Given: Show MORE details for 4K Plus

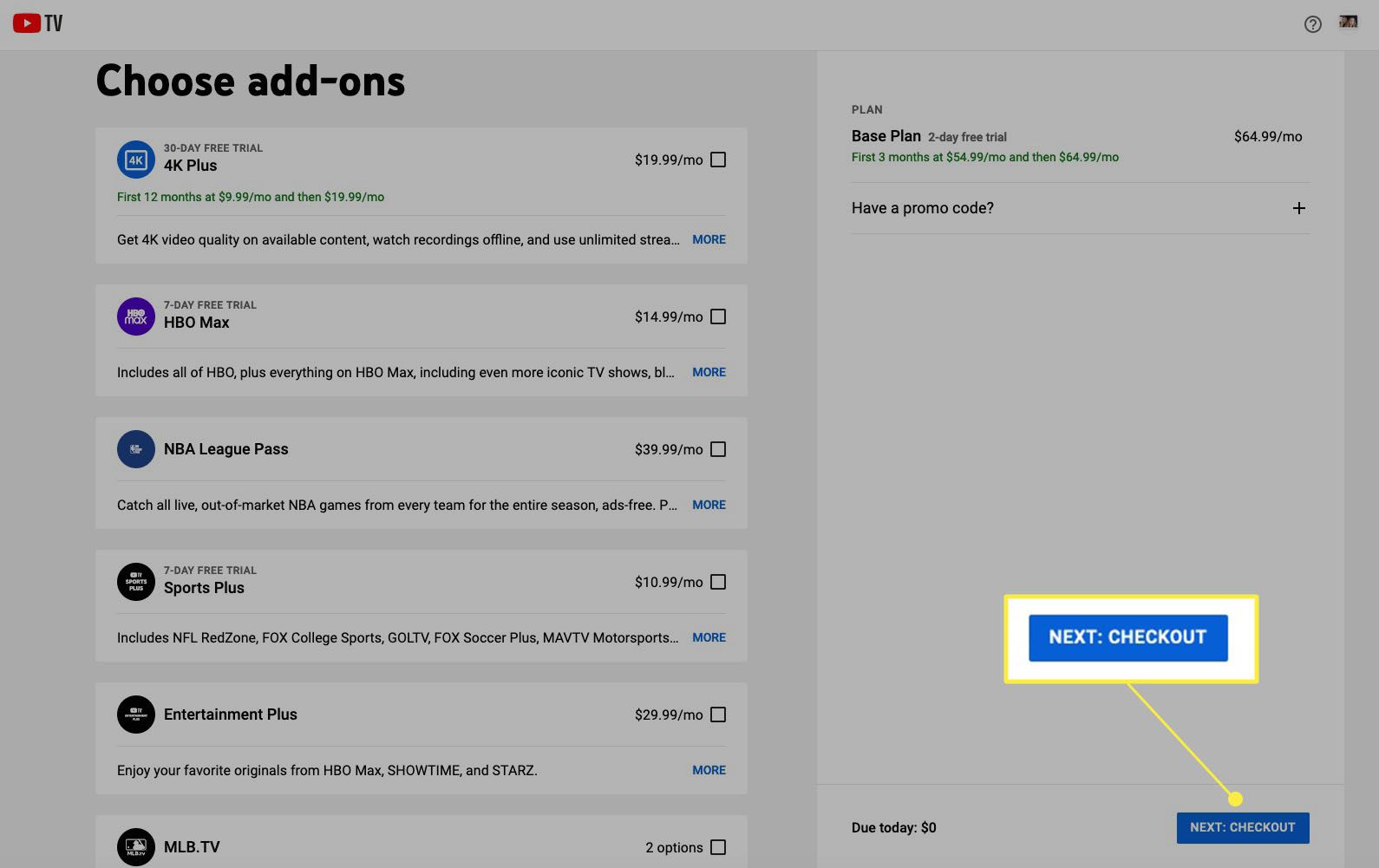Looking at the screenshot, I should [709, 239].
